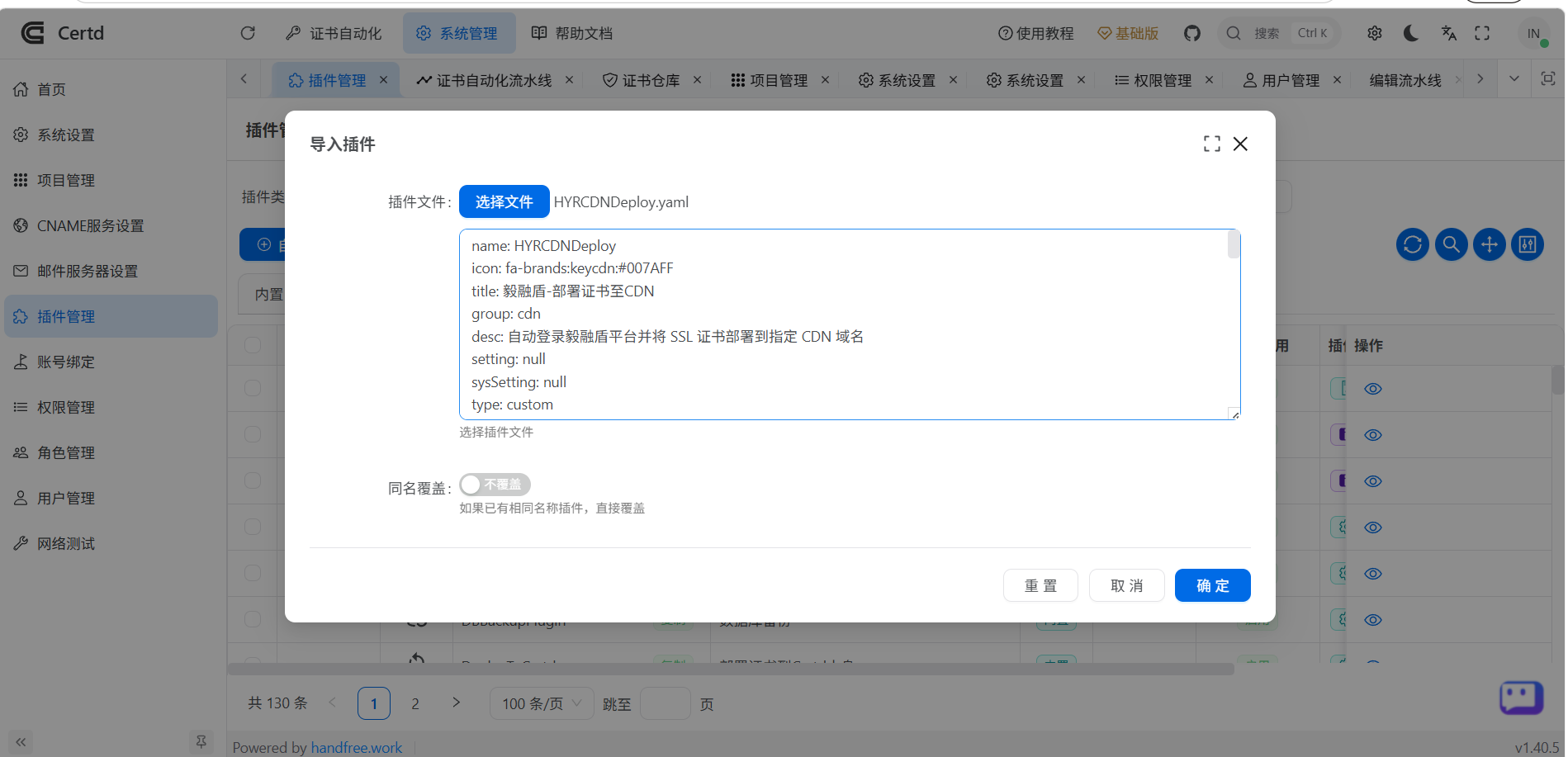1568x757 pixels.
Task: Open CNAME服务设置 in sidebar
Action: pyautogui.click(x=111, y=225)
